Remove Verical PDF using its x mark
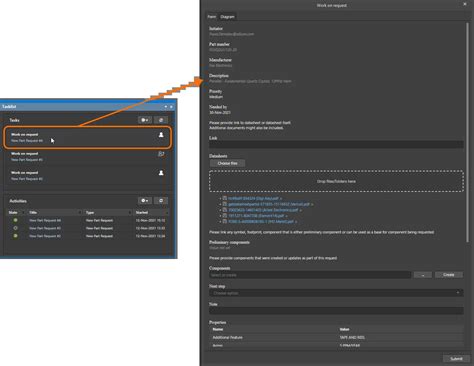The image size is (474, 366). 312,204
